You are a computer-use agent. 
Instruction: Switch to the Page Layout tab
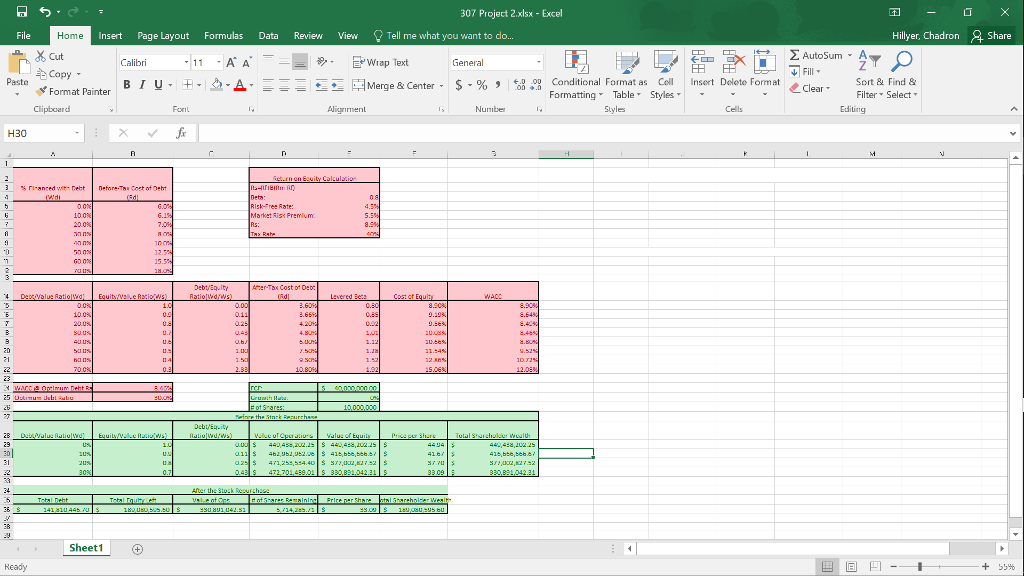coord(163,36)
